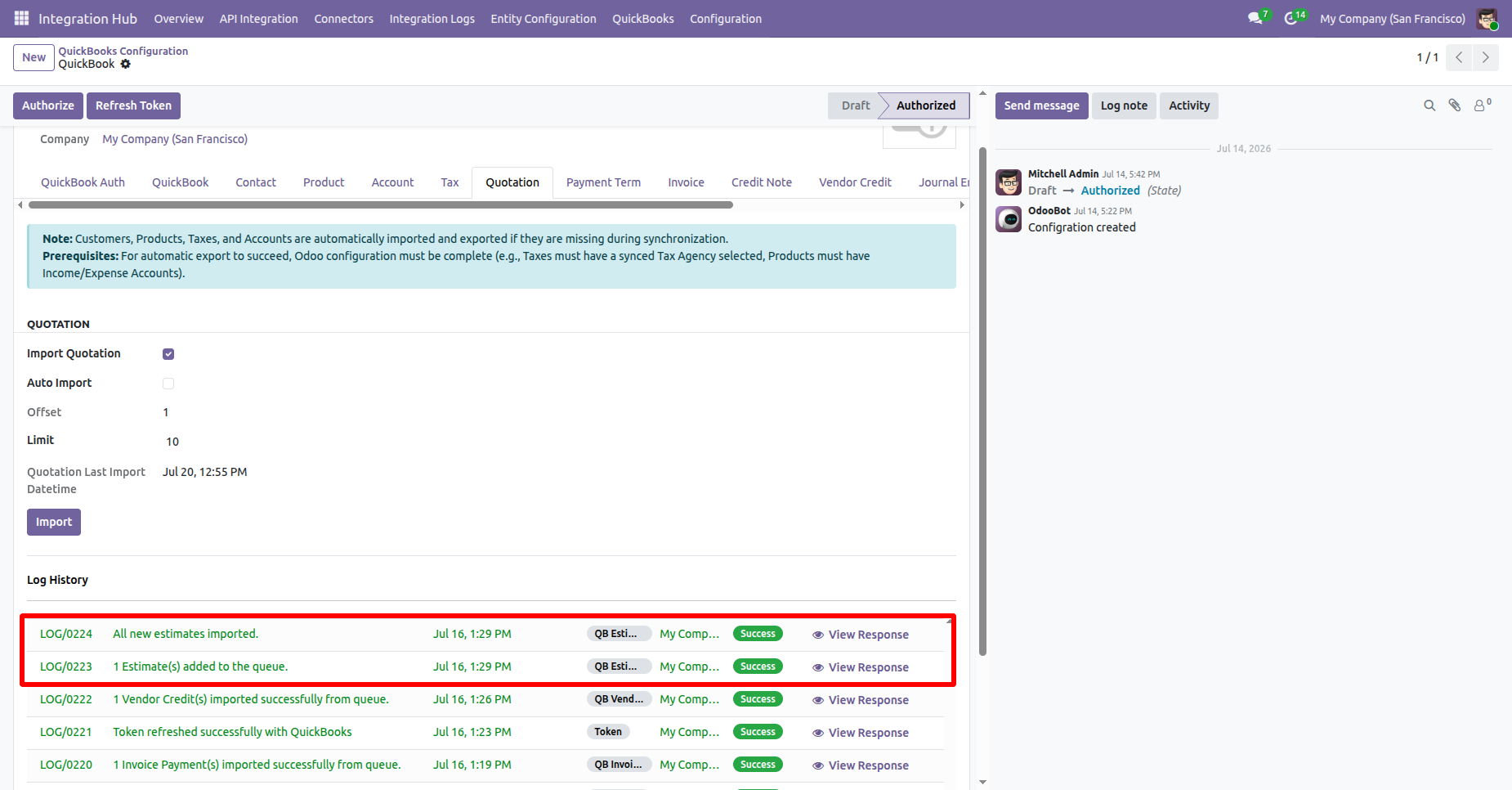This screenshot has height=790, width=1512.
Task: Select the QuickBook Auth tab
Action: tap(83, 182)
